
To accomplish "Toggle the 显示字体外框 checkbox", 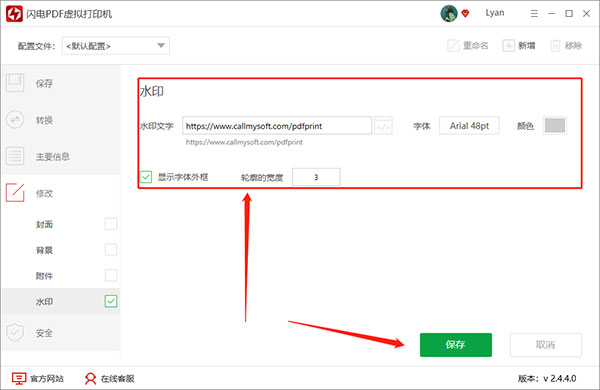I will 146,177.
